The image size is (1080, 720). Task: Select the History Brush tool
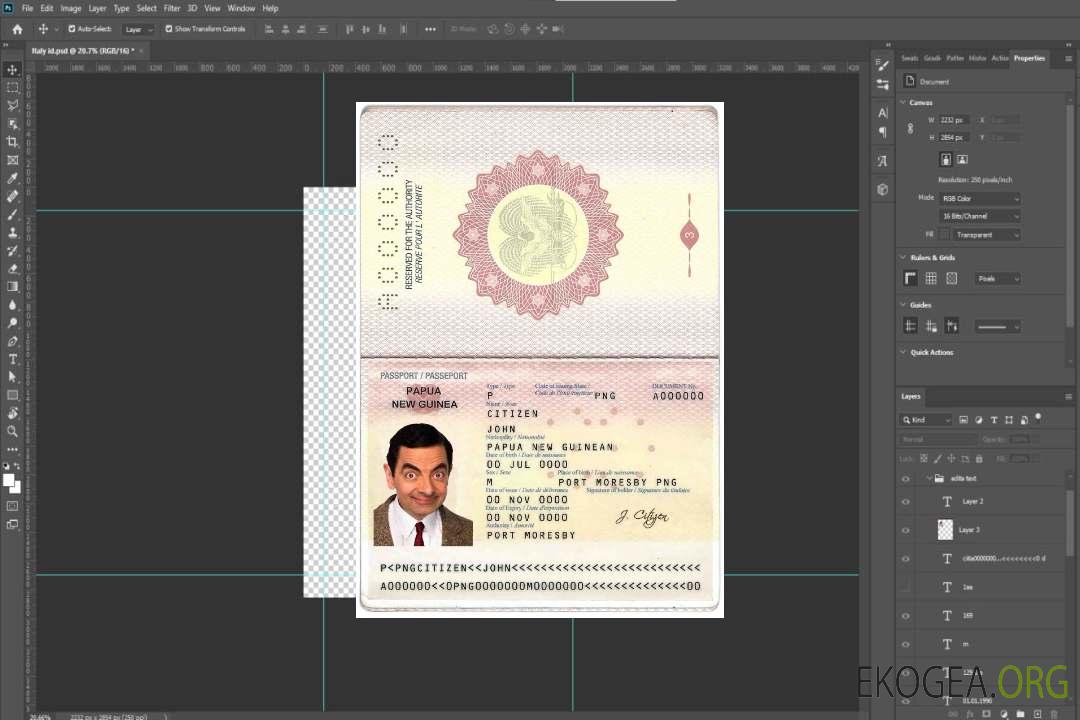(12, 251)
